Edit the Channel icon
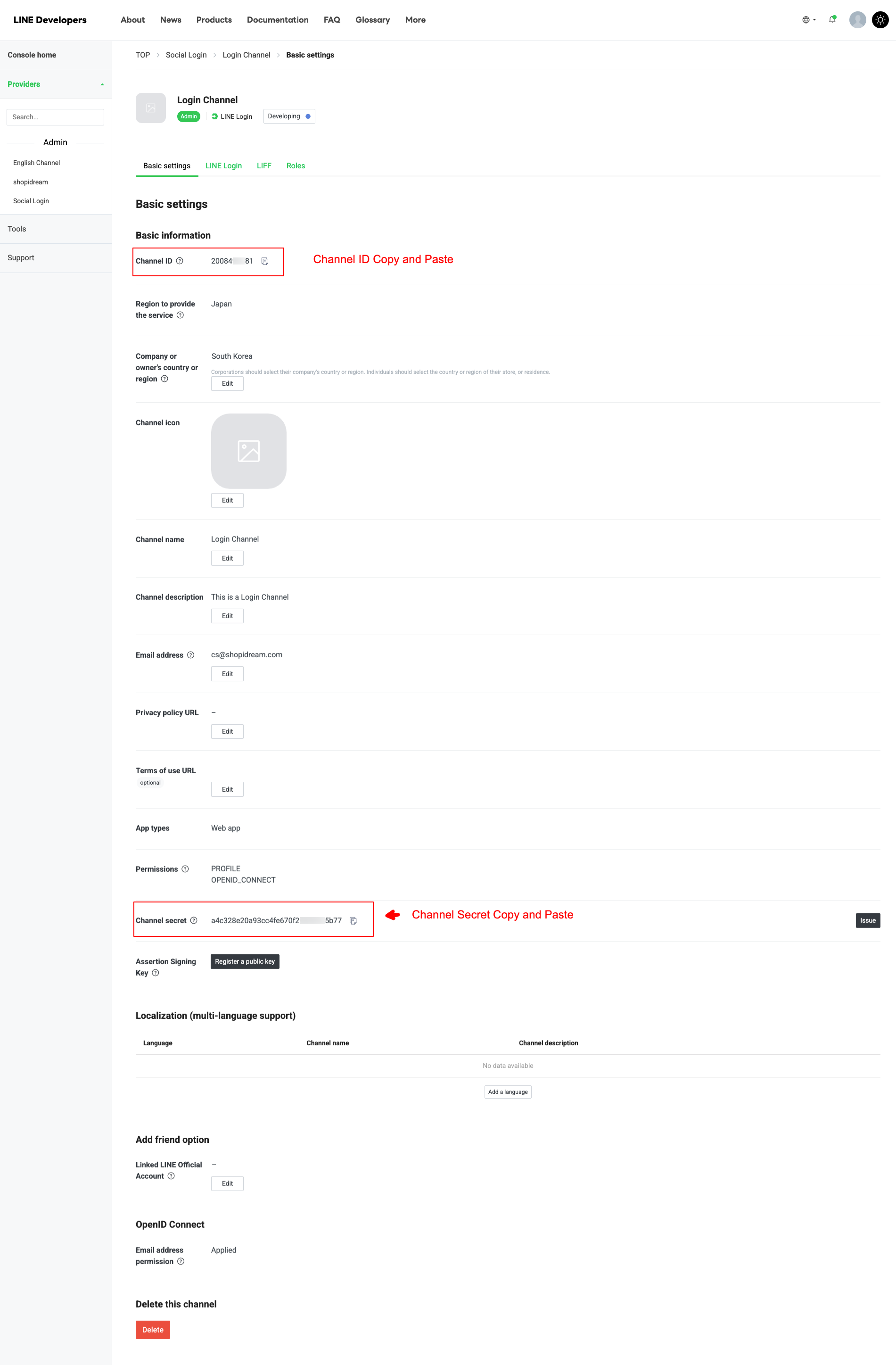 [x=228, y=501]
